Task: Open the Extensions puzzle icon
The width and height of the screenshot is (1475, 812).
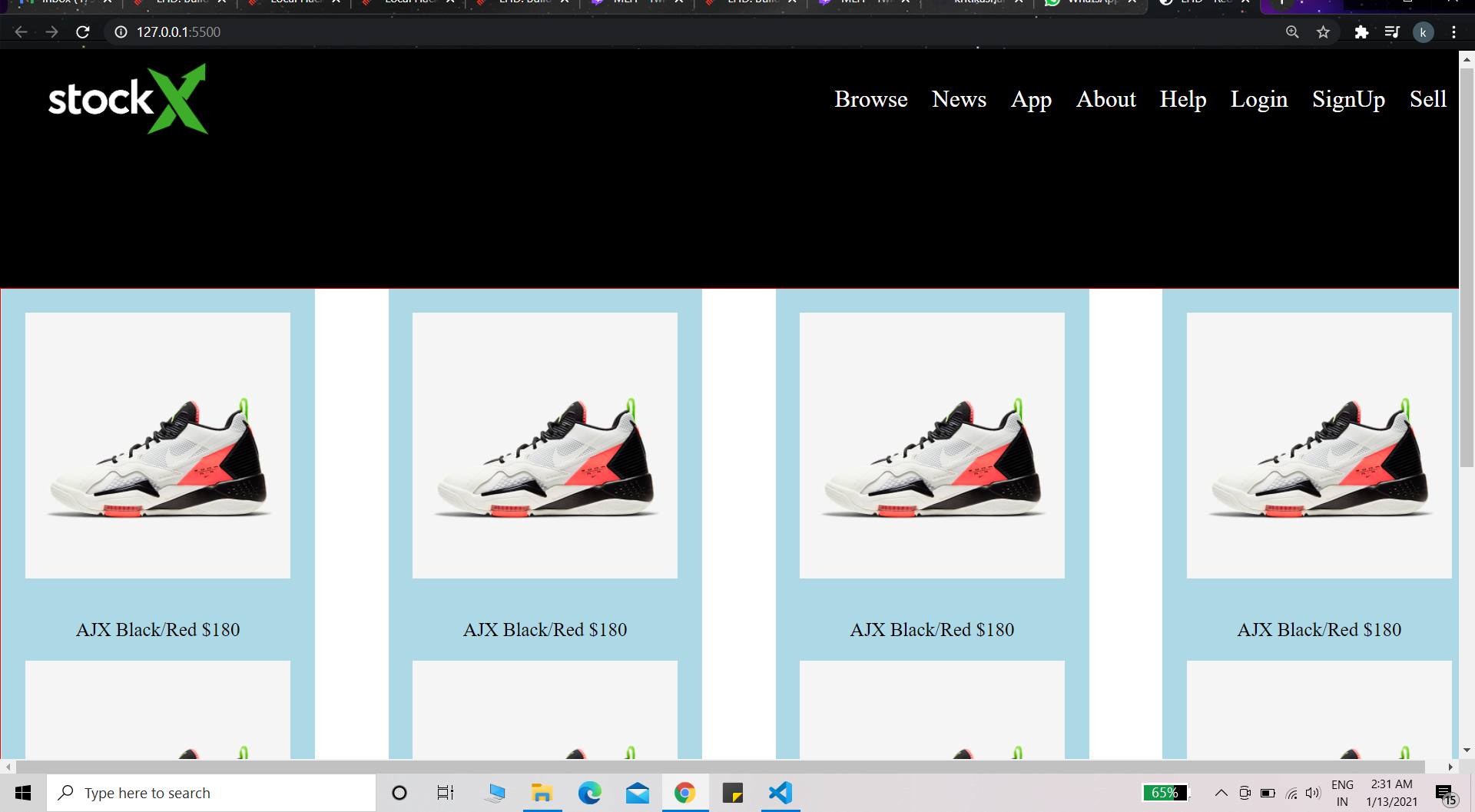Action: [1361, 32]
